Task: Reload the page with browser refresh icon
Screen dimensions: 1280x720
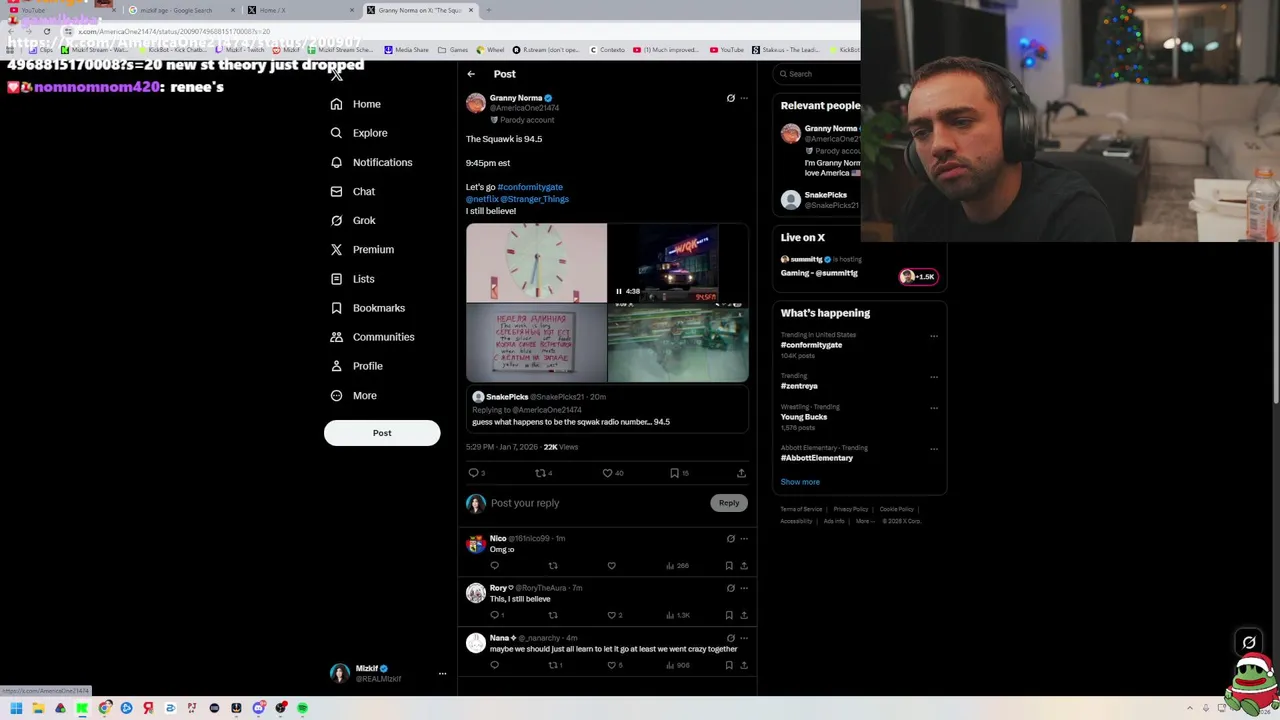Action: tap(46, 31)
